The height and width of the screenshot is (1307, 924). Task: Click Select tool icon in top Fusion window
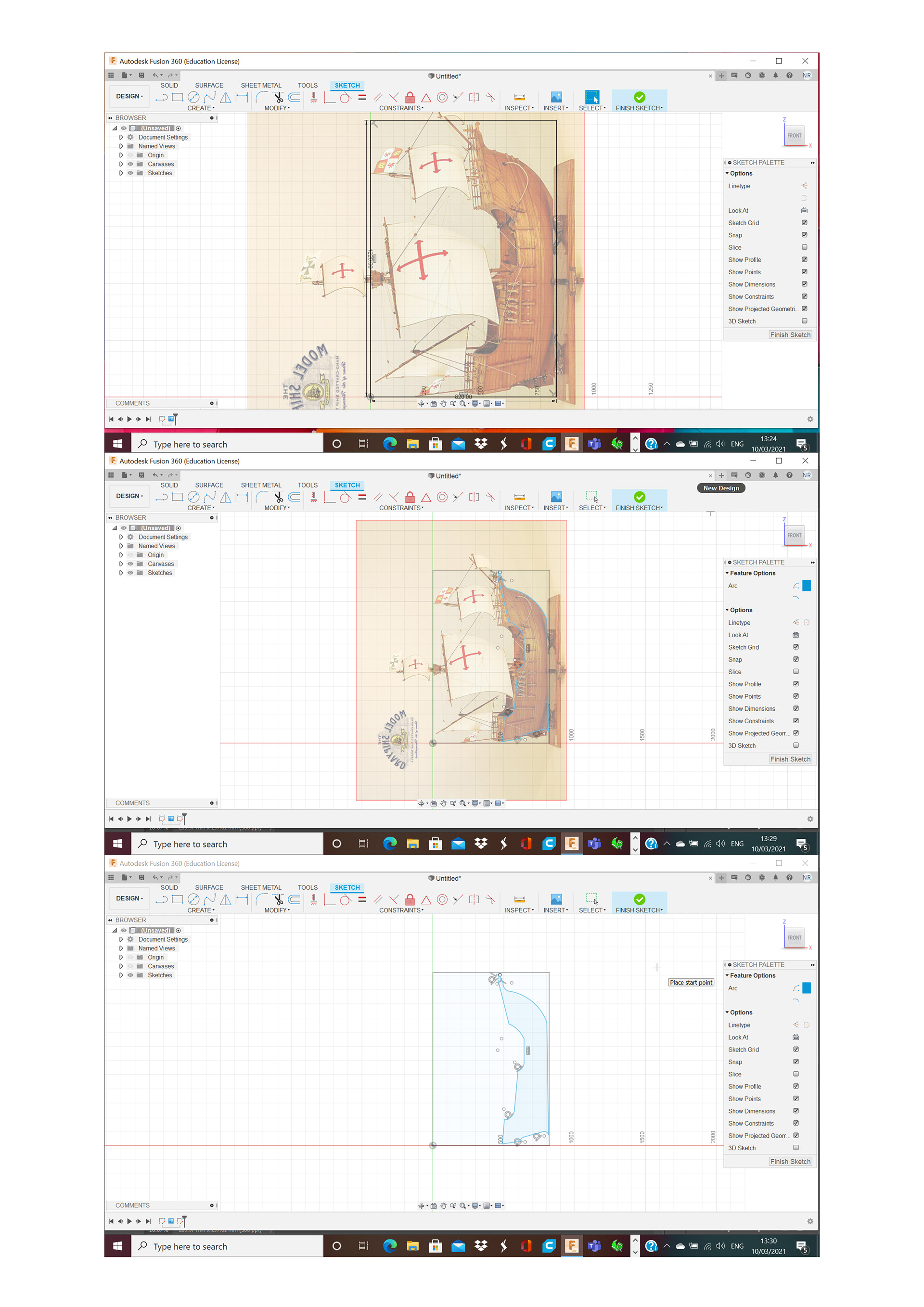[592, 97]
